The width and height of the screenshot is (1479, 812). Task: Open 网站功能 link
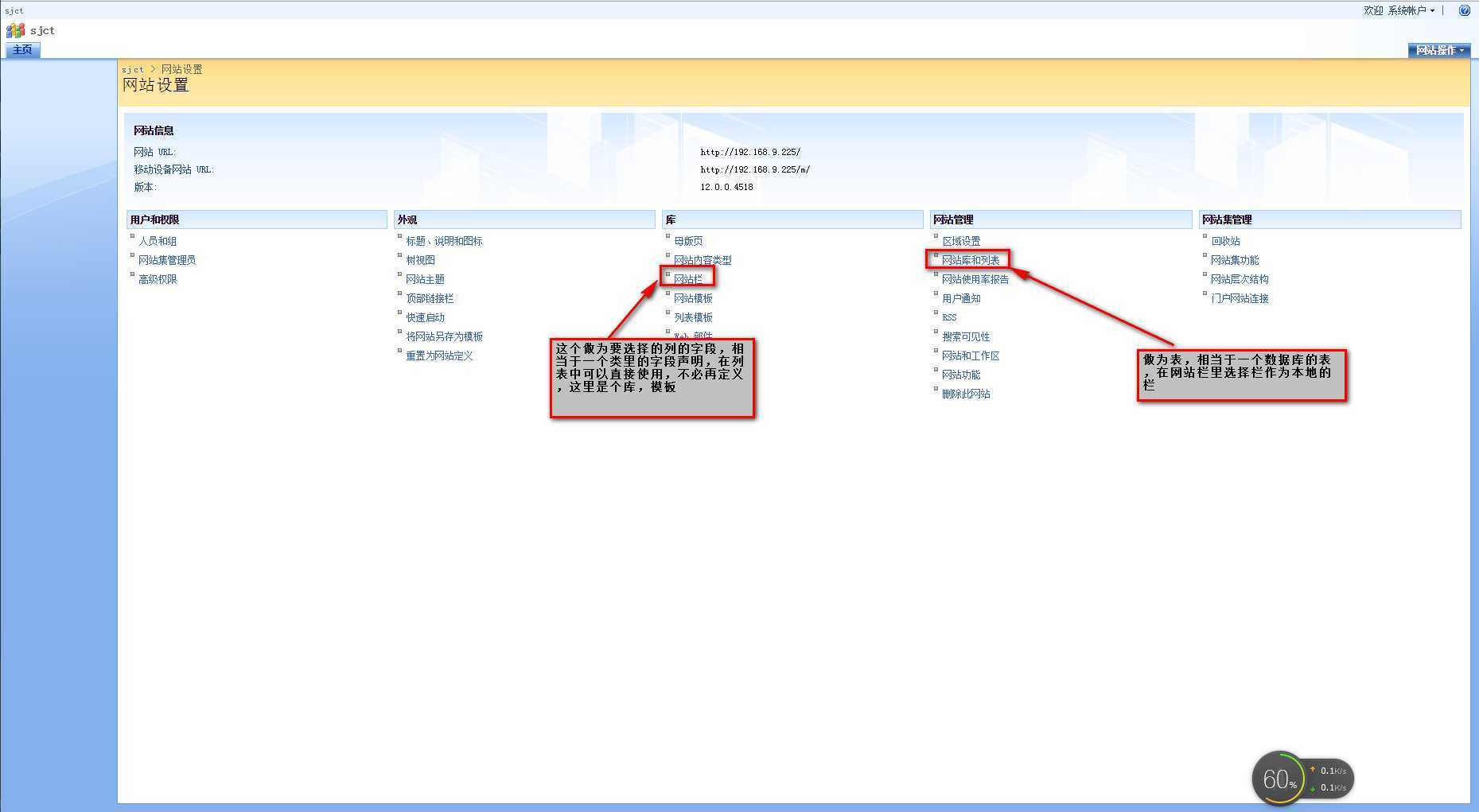click(x=961, y=375)
